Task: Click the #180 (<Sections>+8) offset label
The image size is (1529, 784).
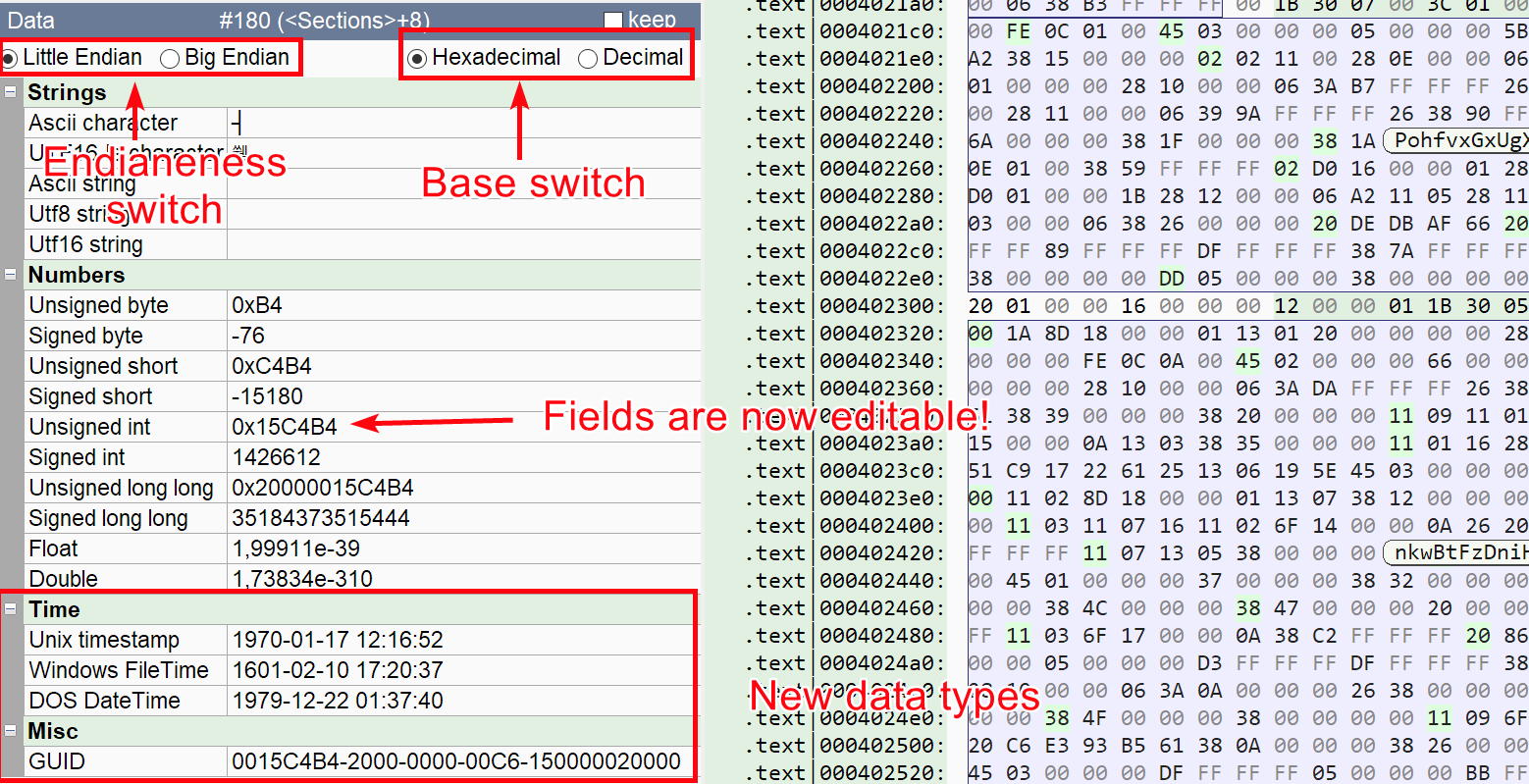Action: [324, 20]
